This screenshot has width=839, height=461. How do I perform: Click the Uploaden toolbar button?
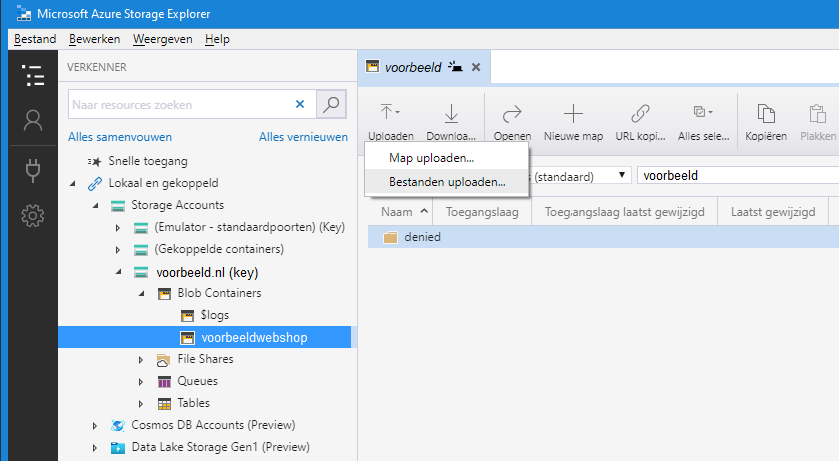[x=391, y=122]
